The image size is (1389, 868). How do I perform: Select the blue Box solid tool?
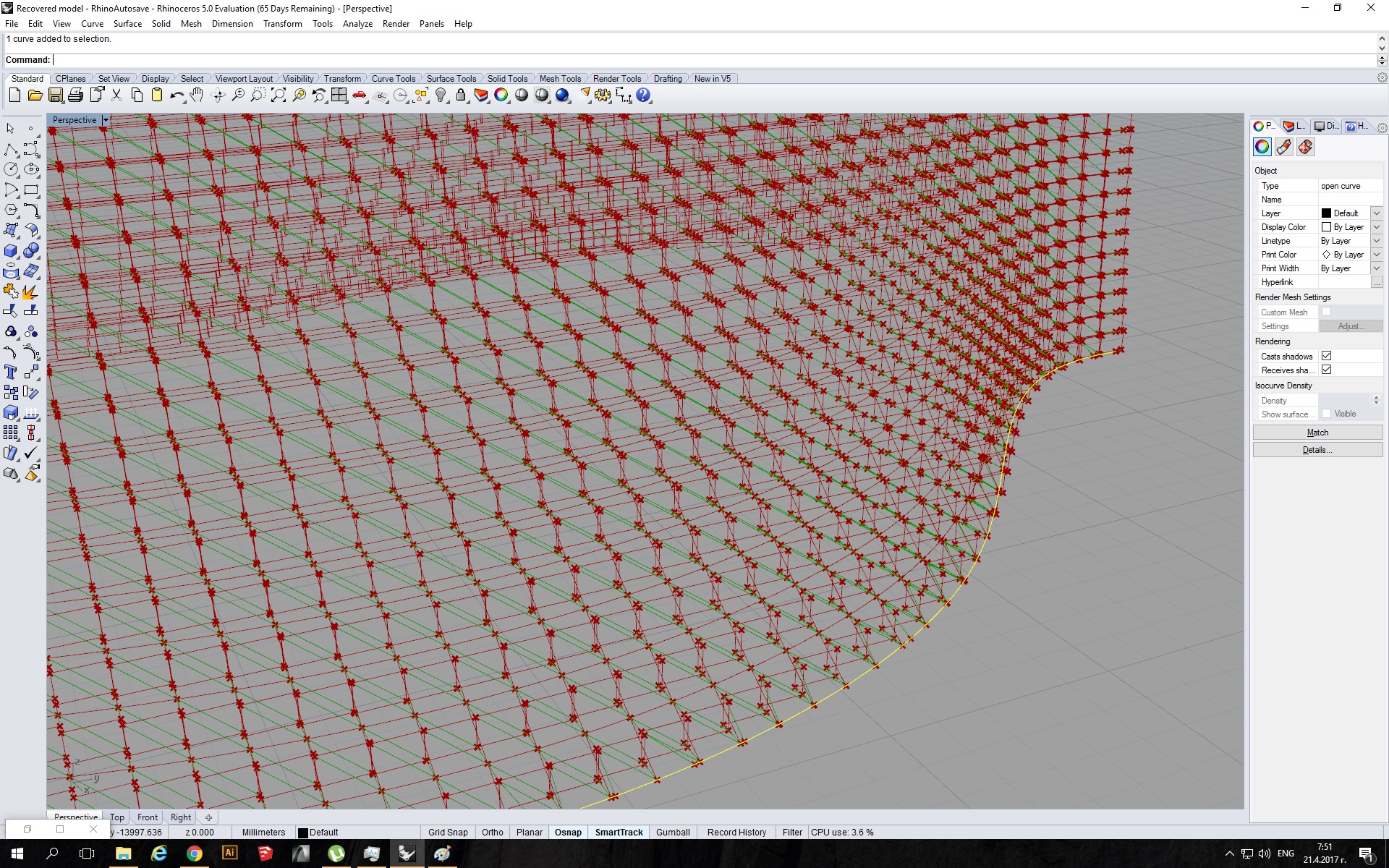(11, 250)
